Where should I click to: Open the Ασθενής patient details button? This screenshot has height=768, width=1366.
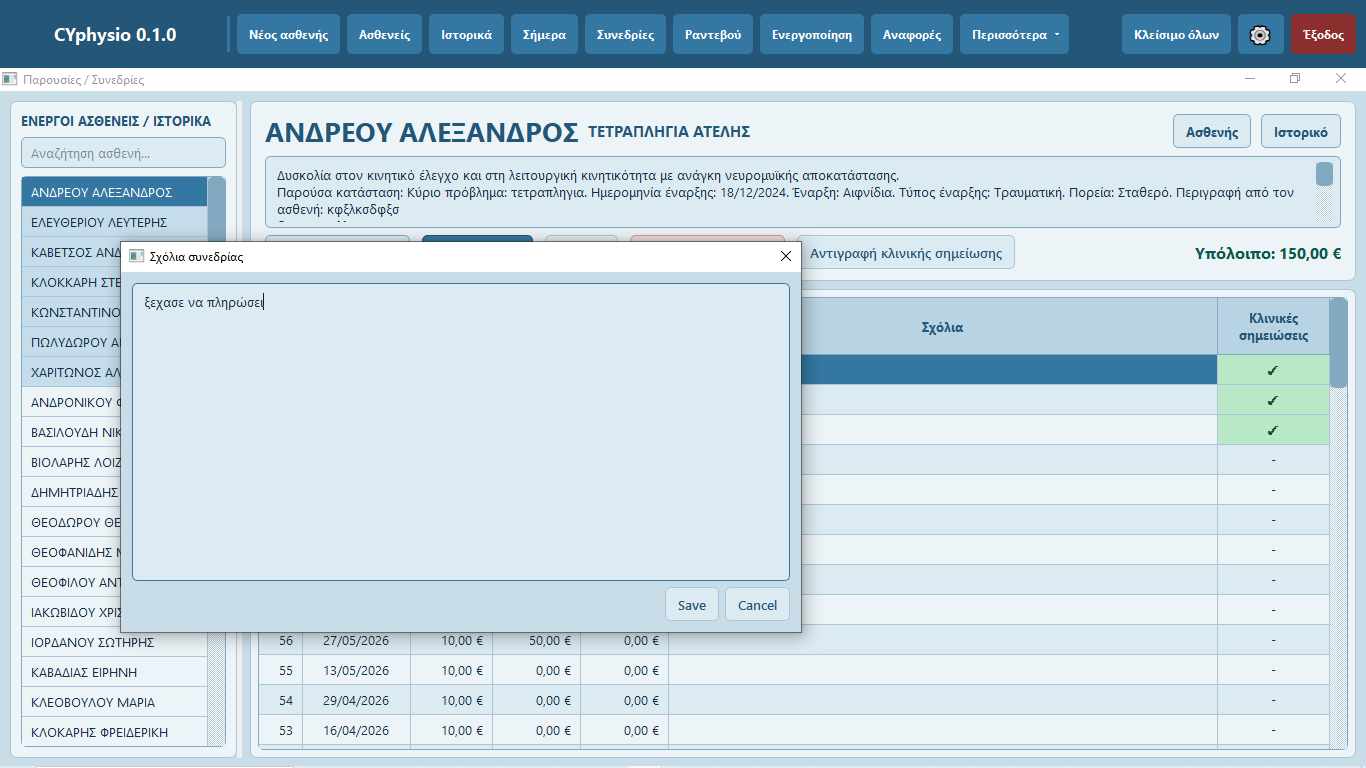coord(1212,132)
